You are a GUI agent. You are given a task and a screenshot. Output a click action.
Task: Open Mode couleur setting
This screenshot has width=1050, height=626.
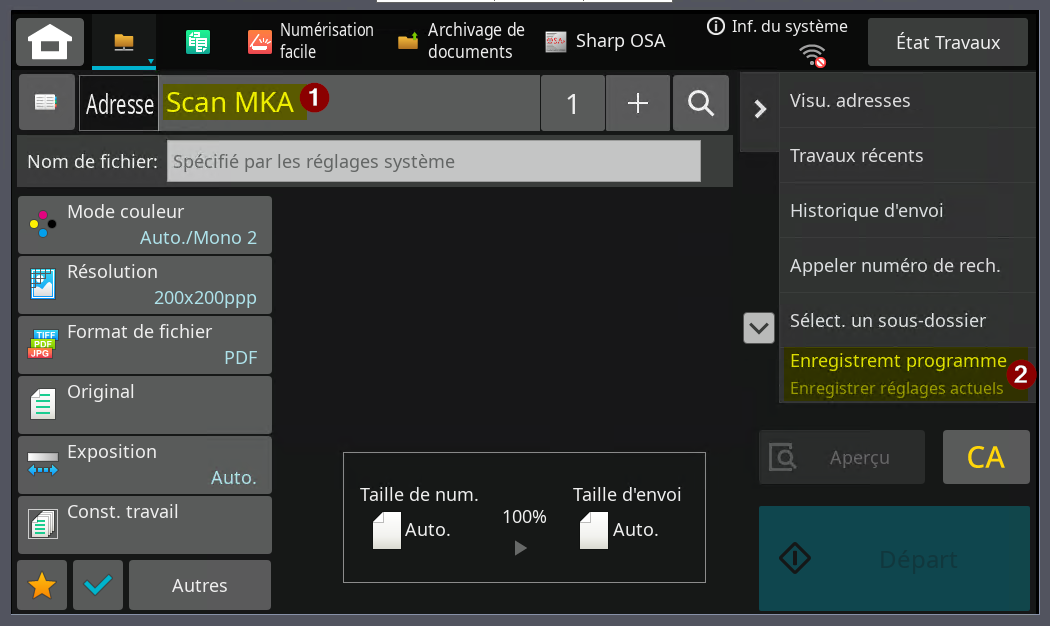(x=145, y=225)
